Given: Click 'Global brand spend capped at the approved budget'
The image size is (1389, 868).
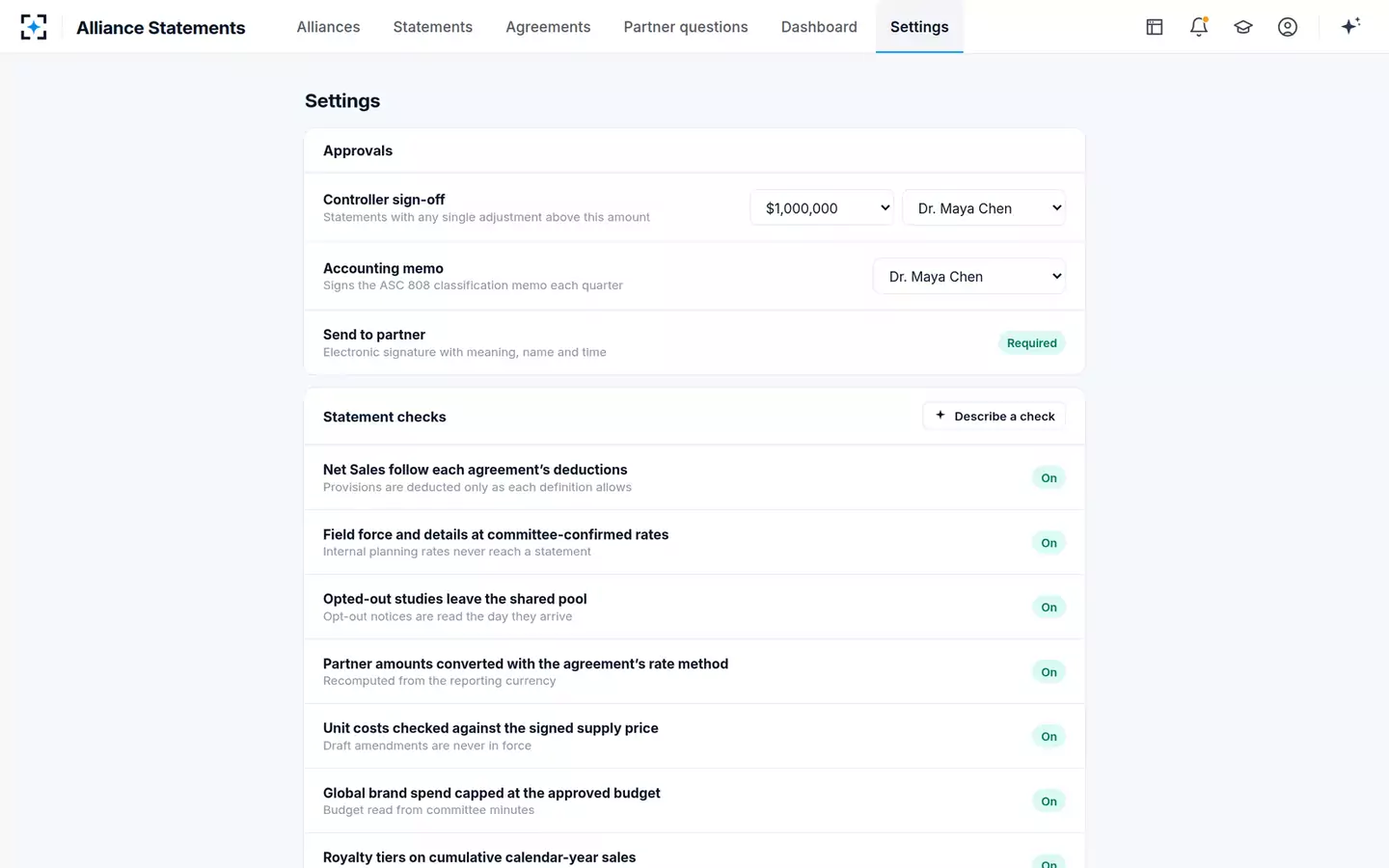Looking at the screenshot, I should [x=492, y=793].
